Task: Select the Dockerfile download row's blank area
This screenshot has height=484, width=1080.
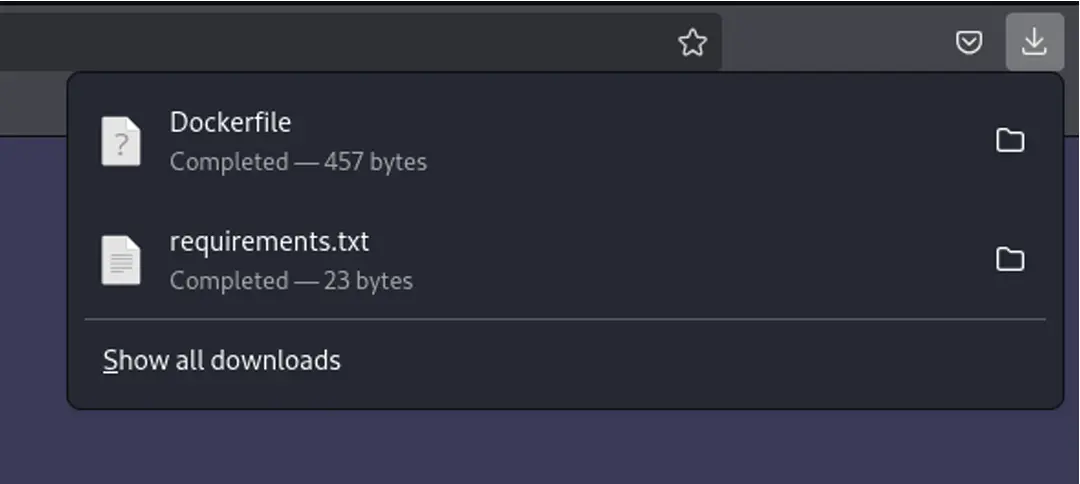Action: pyautogui.click(x=689, y=141)
